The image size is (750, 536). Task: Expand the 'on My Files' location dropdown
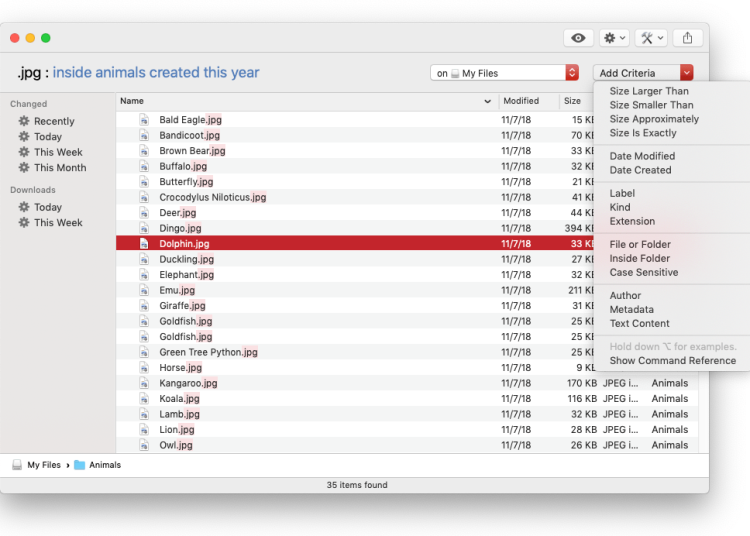pyautogui.click(x=572, y=73)
